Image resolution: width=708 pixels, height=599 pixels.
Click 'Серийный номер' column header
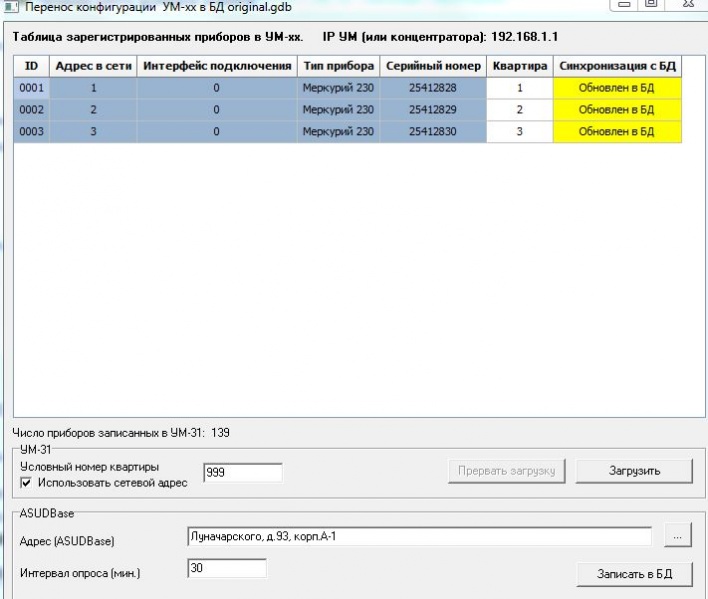432,66
